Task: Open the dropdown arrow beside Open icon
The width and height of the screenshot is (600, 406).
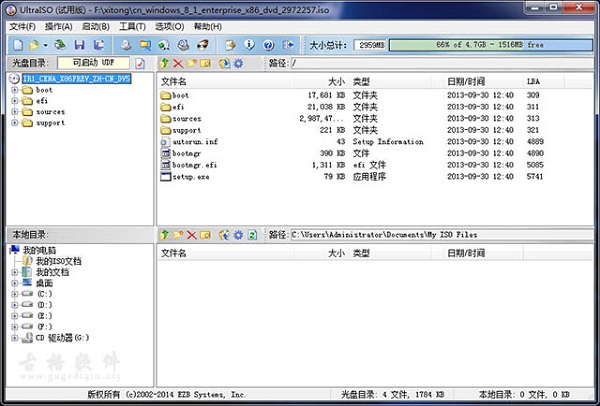Action: coord(46,45)
